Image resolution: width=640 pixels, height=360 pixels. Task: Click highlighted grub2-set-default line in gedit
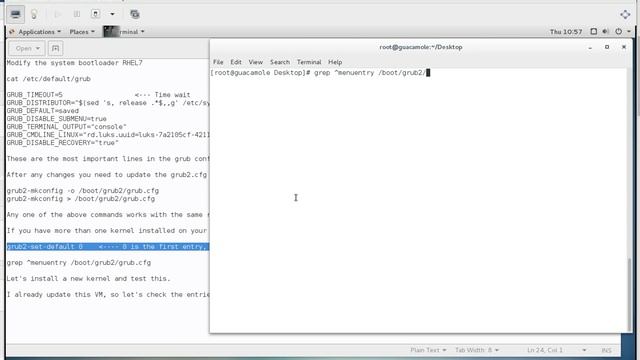(x=108, y=247)
